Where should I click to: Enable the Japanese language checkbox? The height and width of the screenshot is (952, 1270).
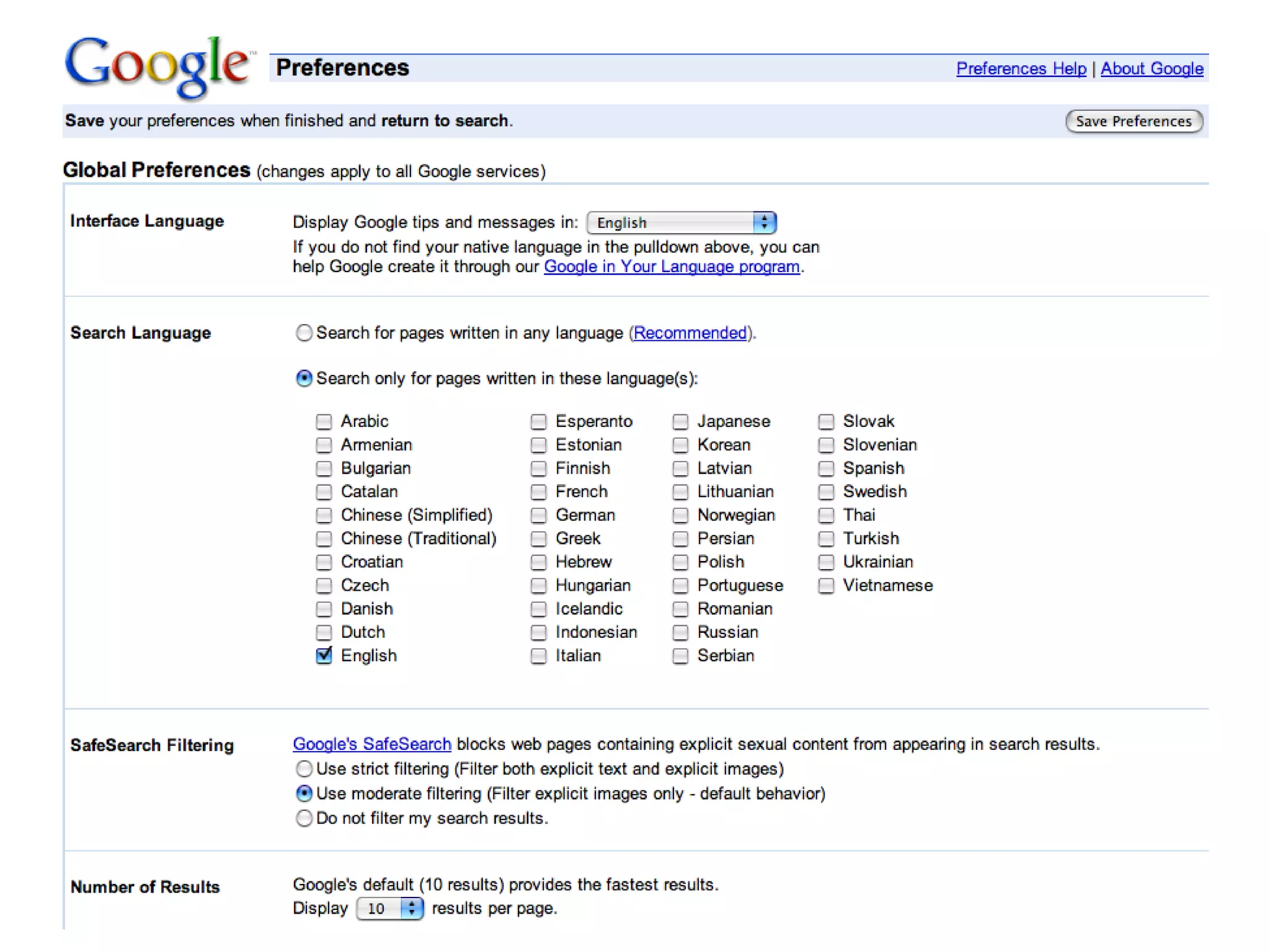(680, 422)
